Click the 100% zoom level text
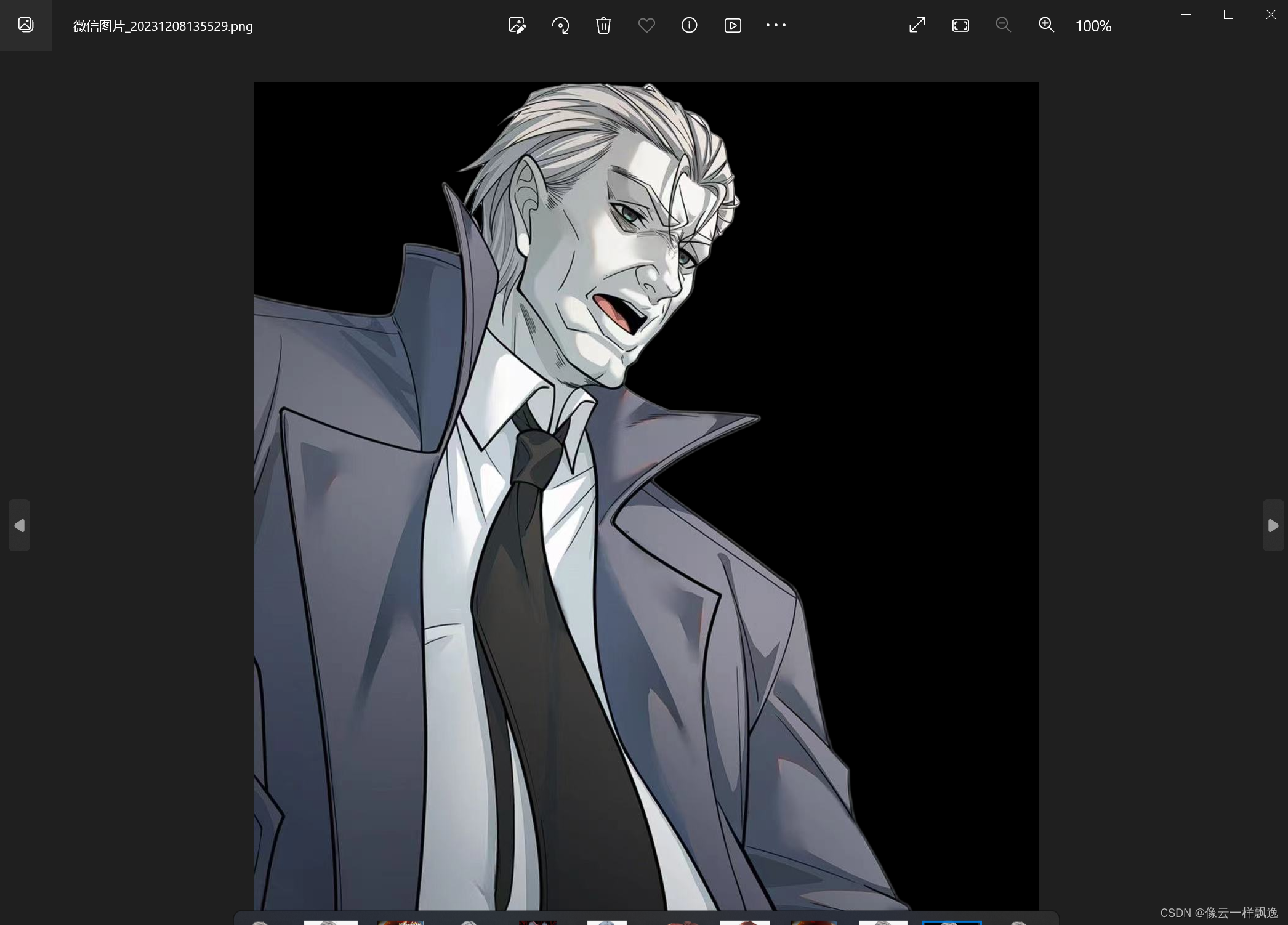The width and height of the screenshot is (1288, 925). click(1093, 26)
